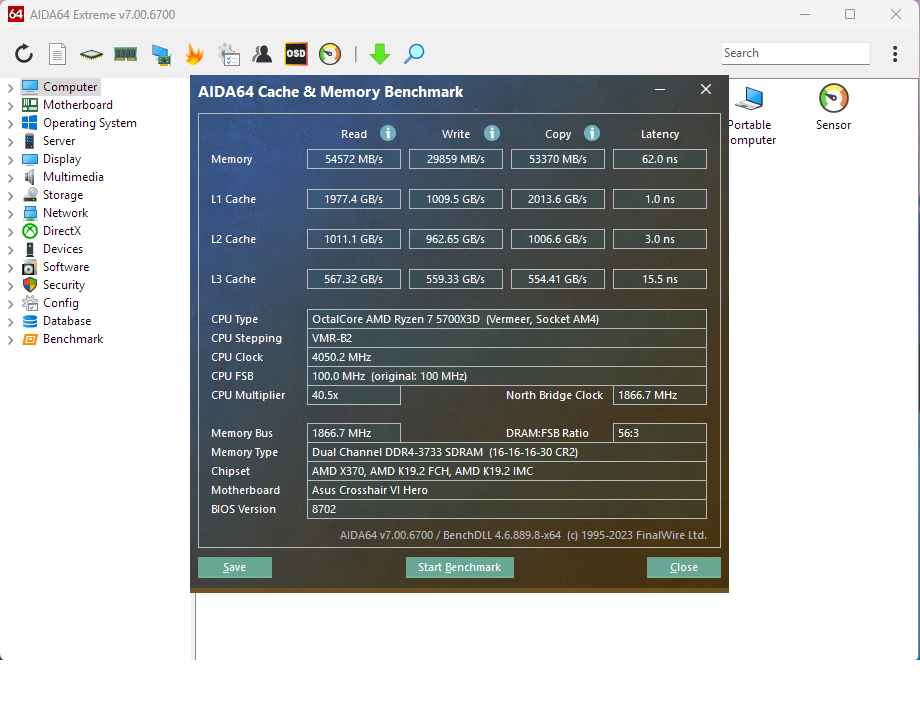Click the Memory Latency value 62.0 ns
The width and height of the screenshot is (920, 720).
659,159
